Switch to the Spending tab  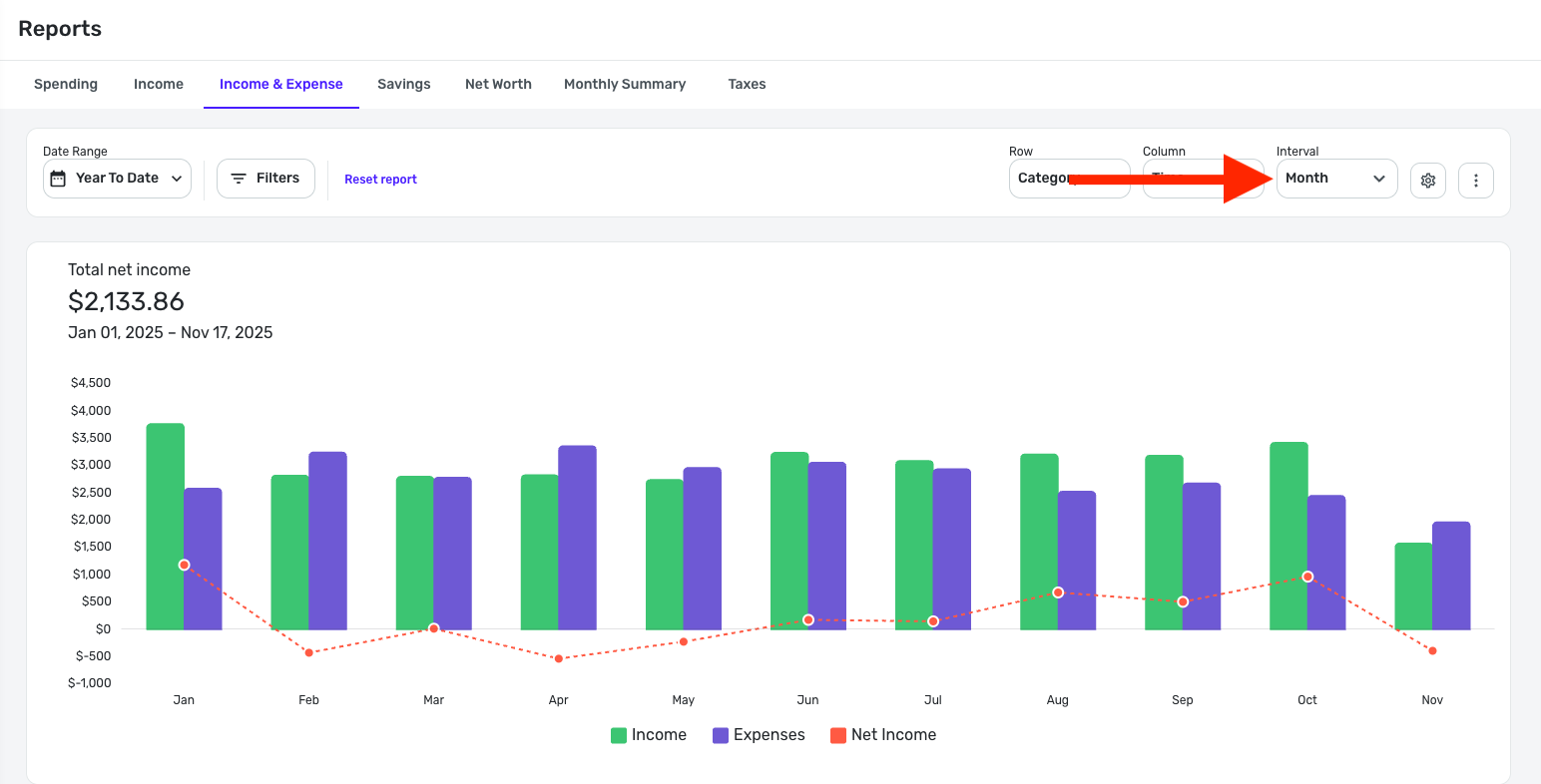pos(66,85)
